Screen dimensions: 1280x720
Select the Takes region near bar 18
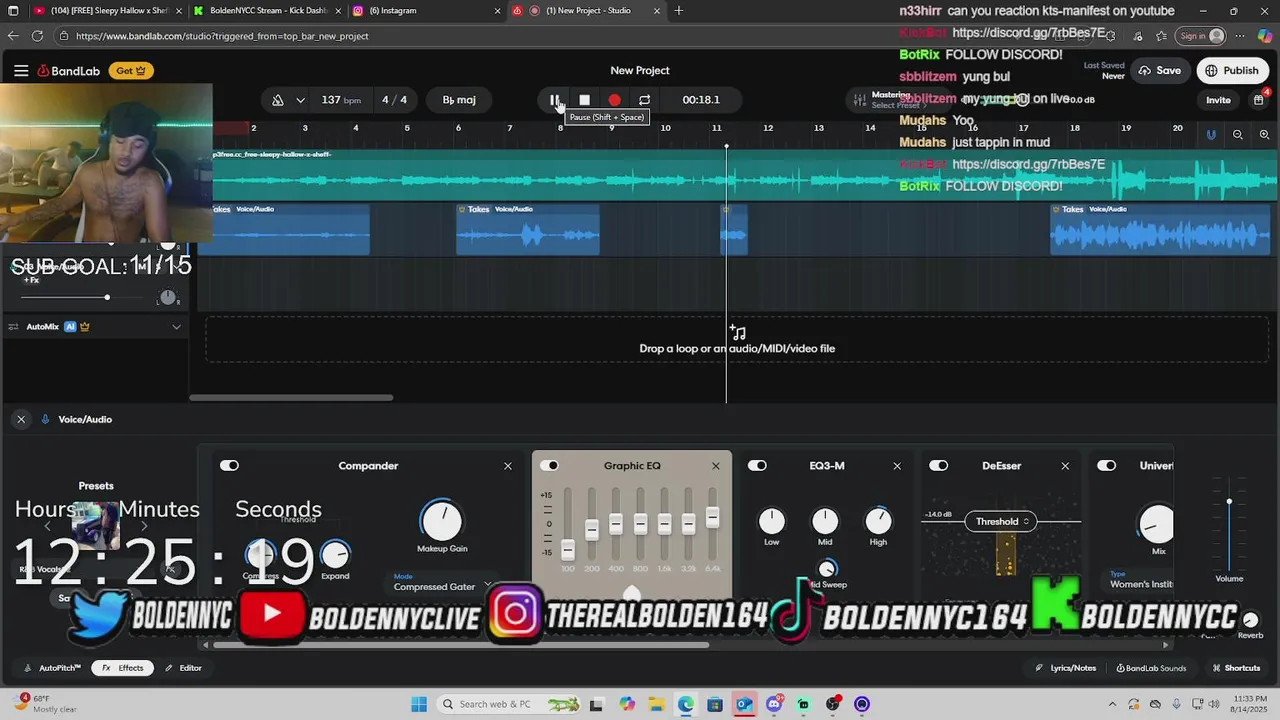pos(1160,229)
